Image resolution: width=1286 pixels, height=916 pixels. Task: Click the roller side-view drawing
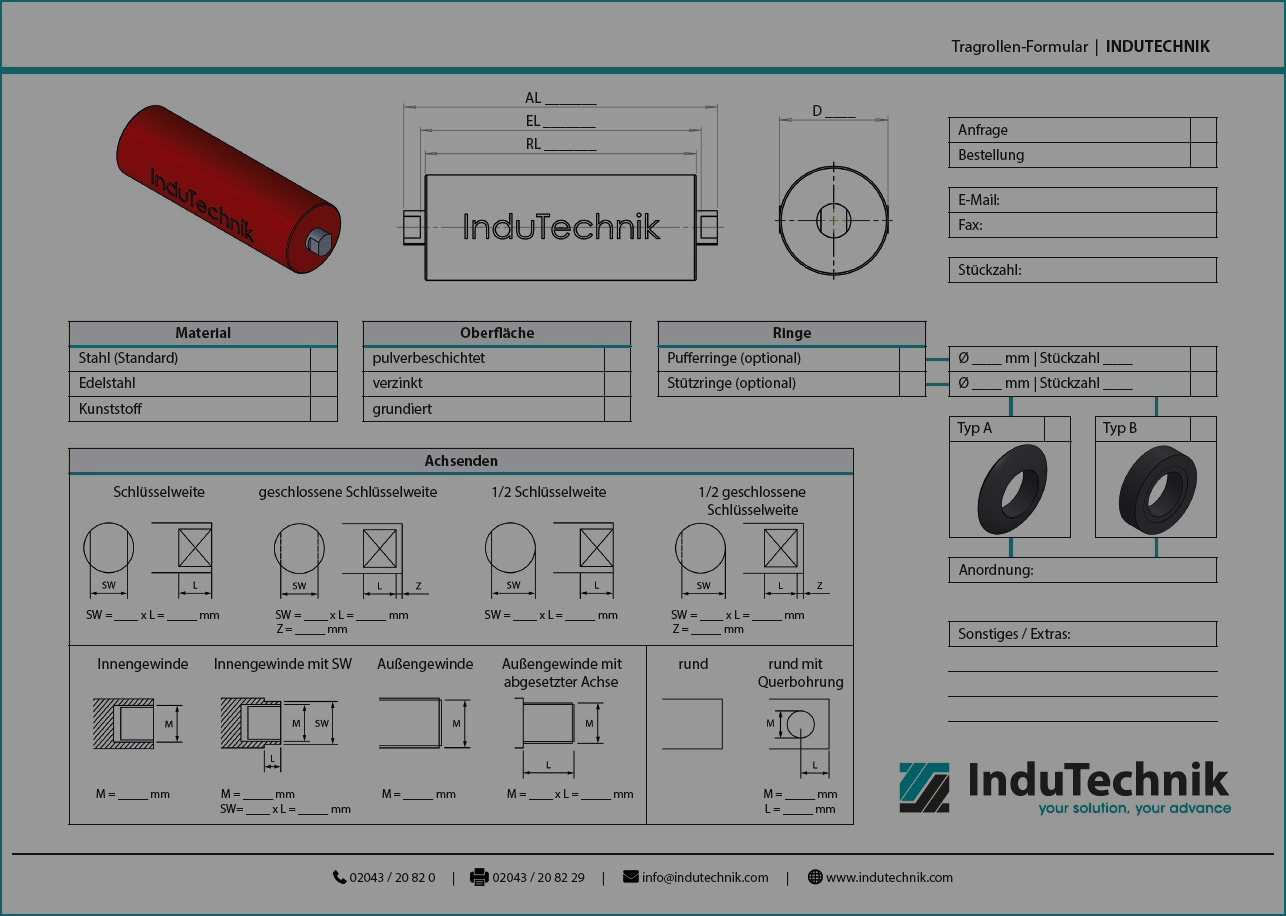pyautogui.click(x=560, y=227)
